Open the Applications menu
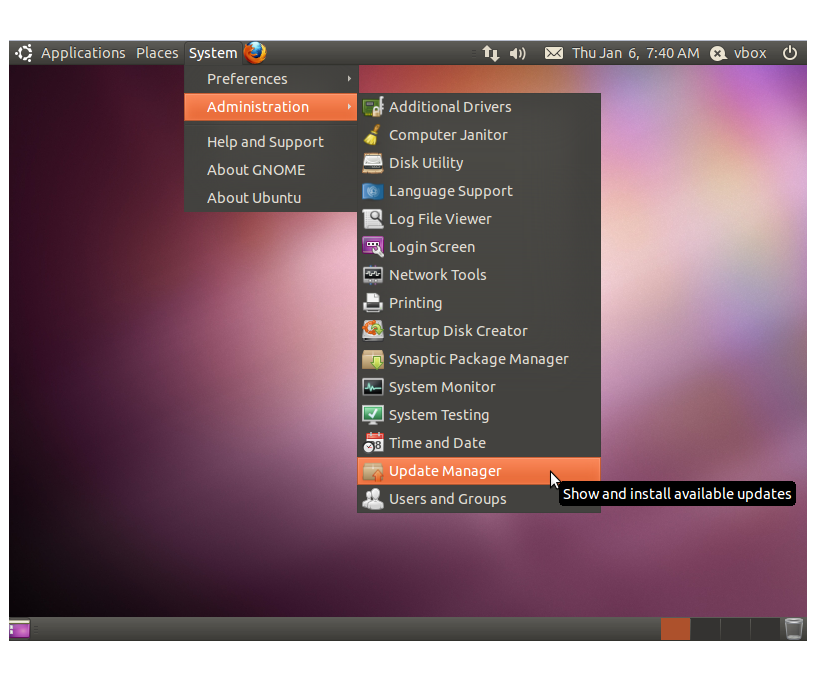This screenshot has height=681, width=816. [83, 53]
